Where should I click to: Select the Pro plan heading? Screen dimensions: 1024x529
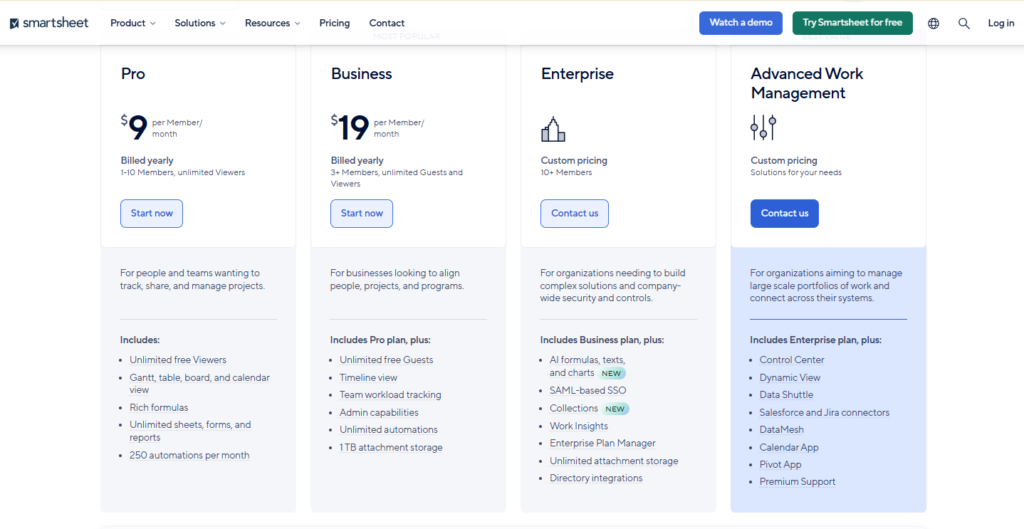133,74
